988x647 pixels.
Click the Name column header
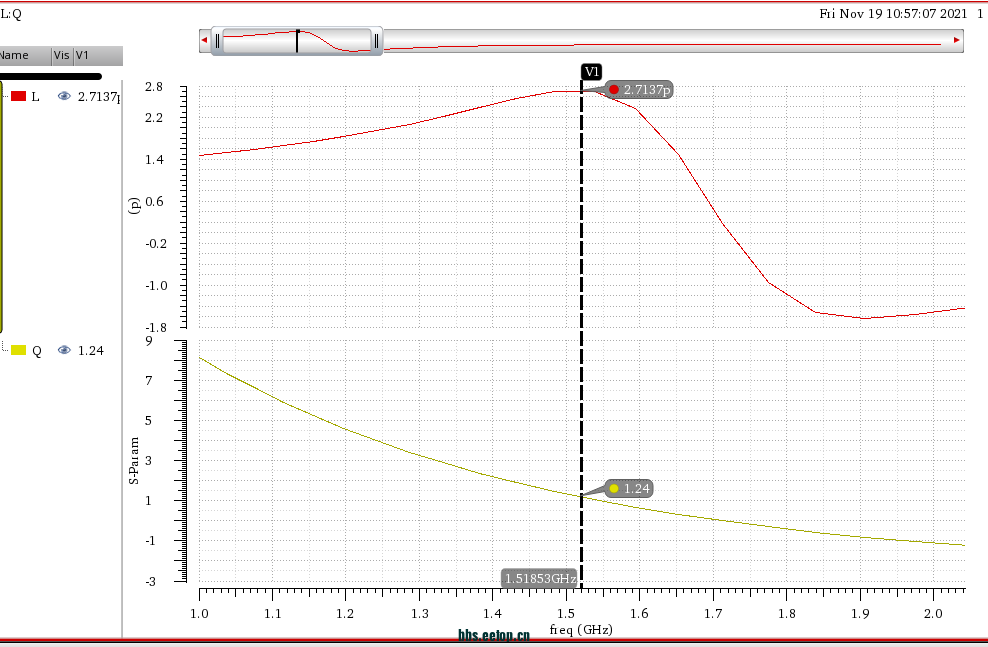[x=25, y=55]
